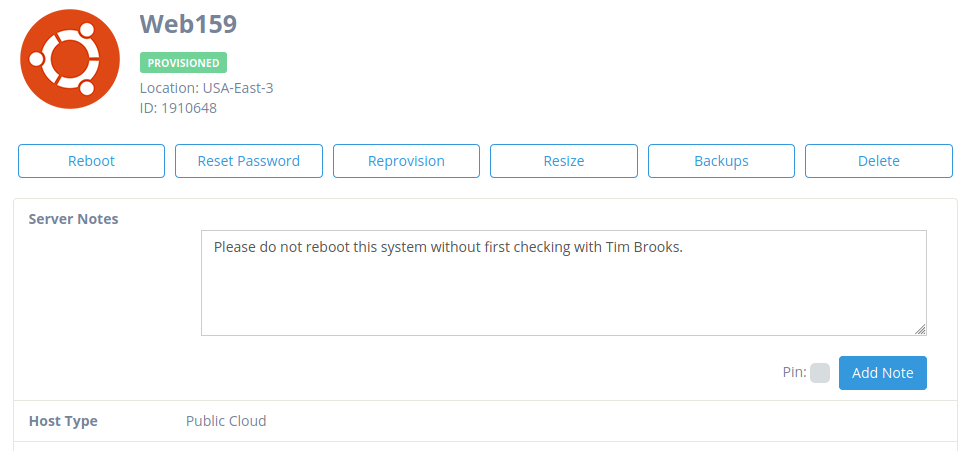Click the green PROVISIONED status badge
The image size is (970, 451).
pyautogui.click(x=184, y=62)
